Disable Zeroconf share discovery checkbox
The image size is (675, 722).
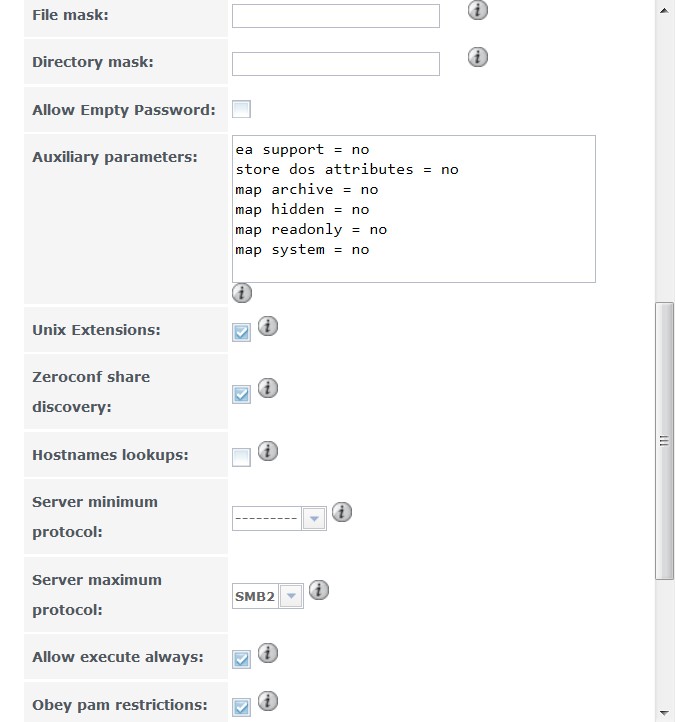[241, 394]
